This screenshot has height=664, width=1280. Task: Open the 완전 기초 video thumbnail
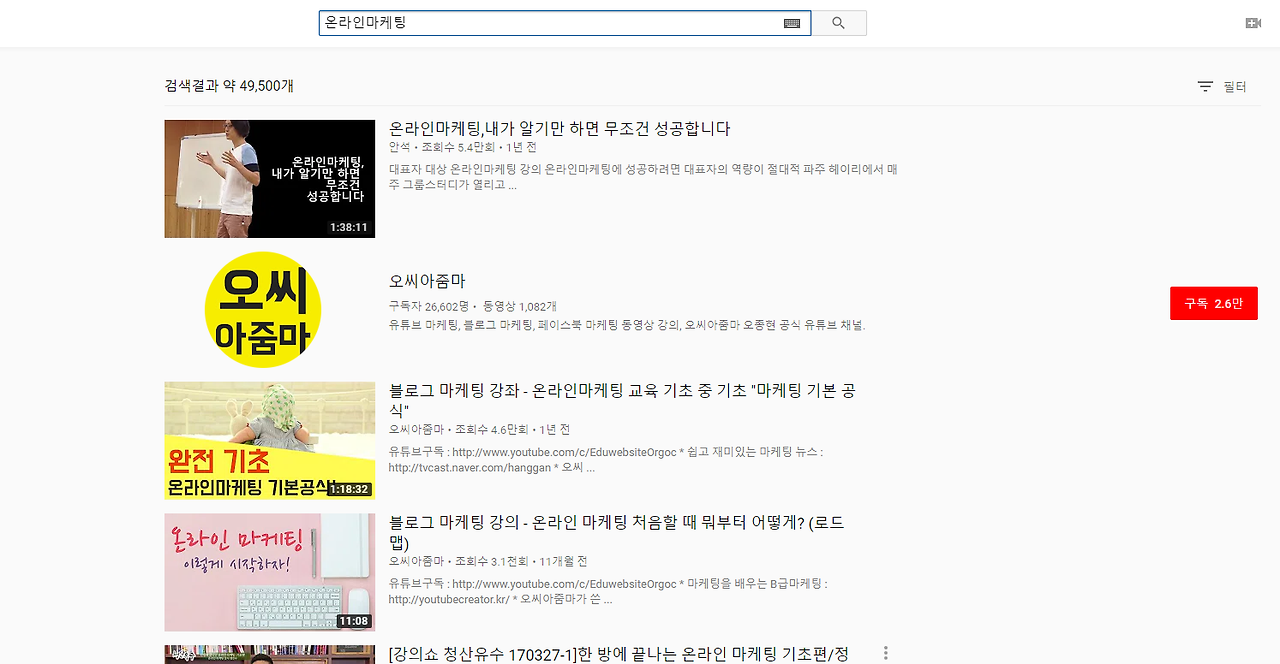[269, 440]
